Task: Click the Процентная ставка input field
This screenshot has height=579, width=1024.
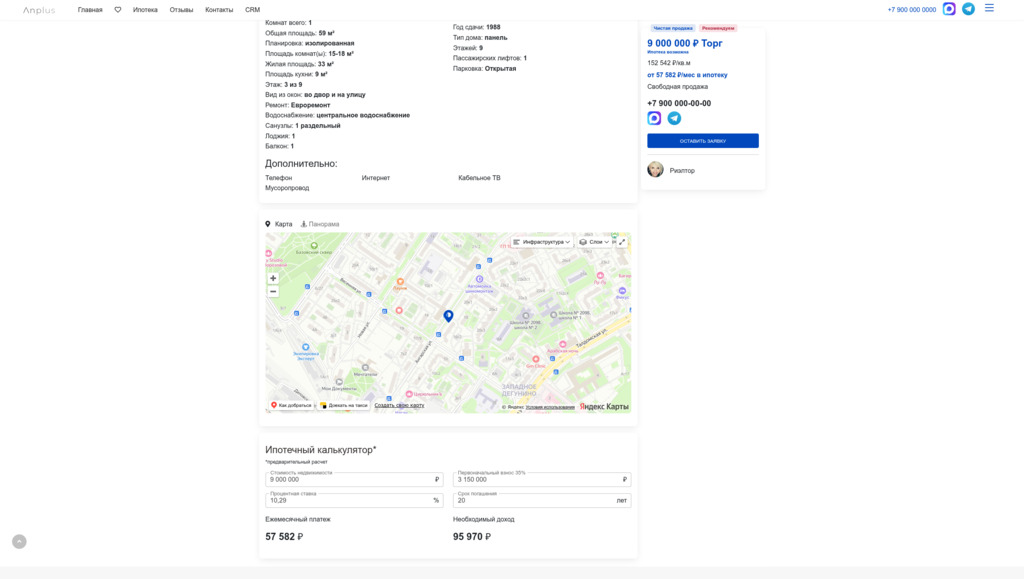Action: (x=348, y=500)
